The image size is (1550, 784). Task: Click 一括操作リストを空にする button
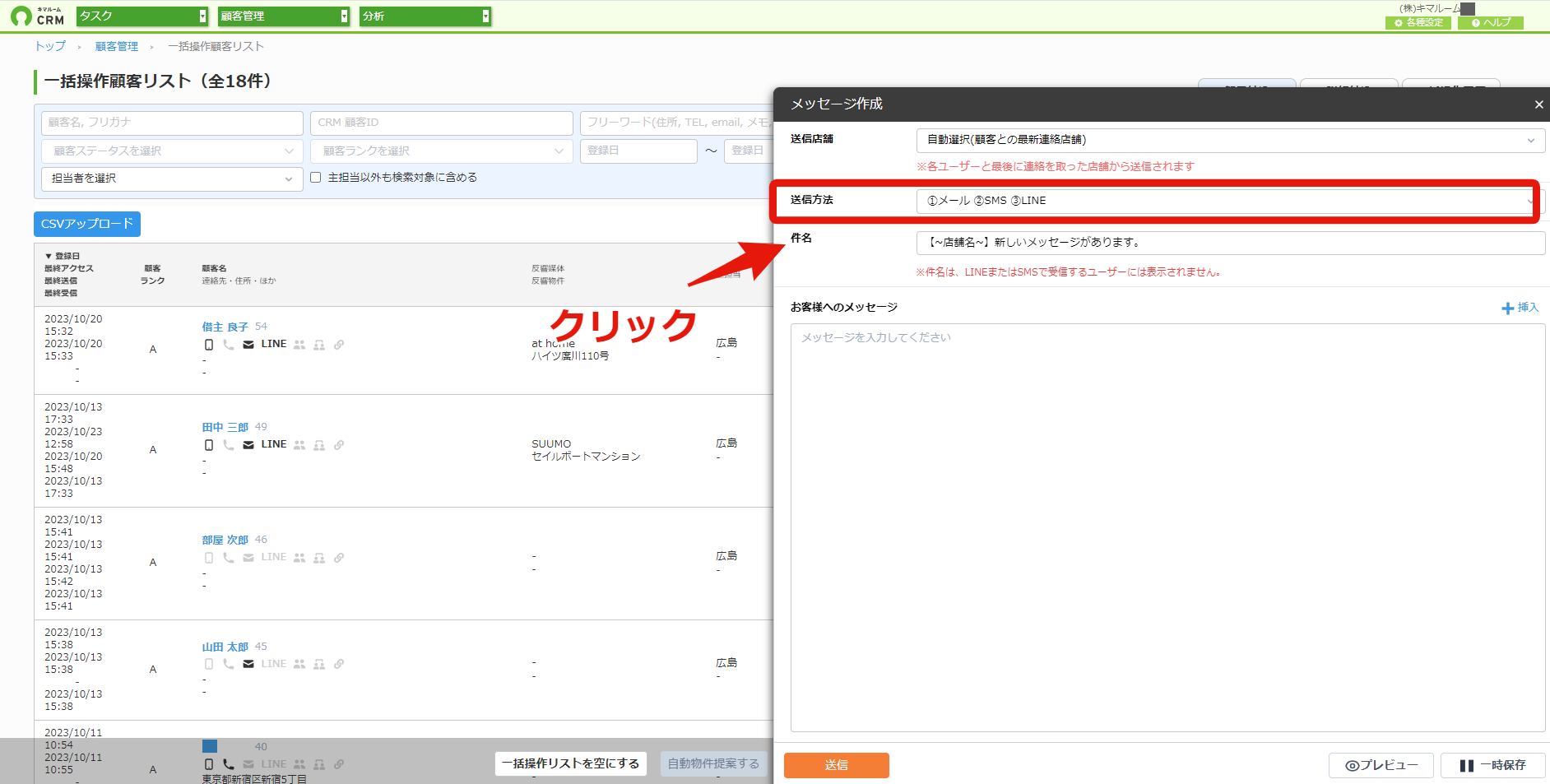tap(571, 763)
